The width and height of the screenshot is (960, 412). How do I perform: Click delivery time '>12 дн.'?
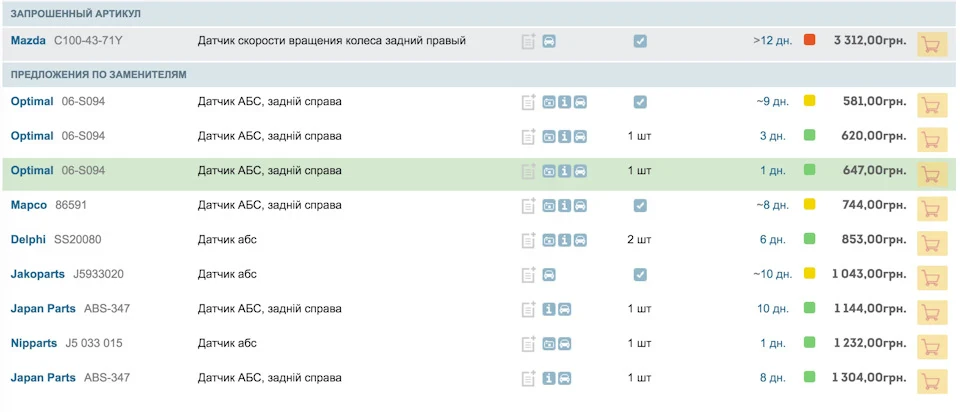tap(773, 41)
